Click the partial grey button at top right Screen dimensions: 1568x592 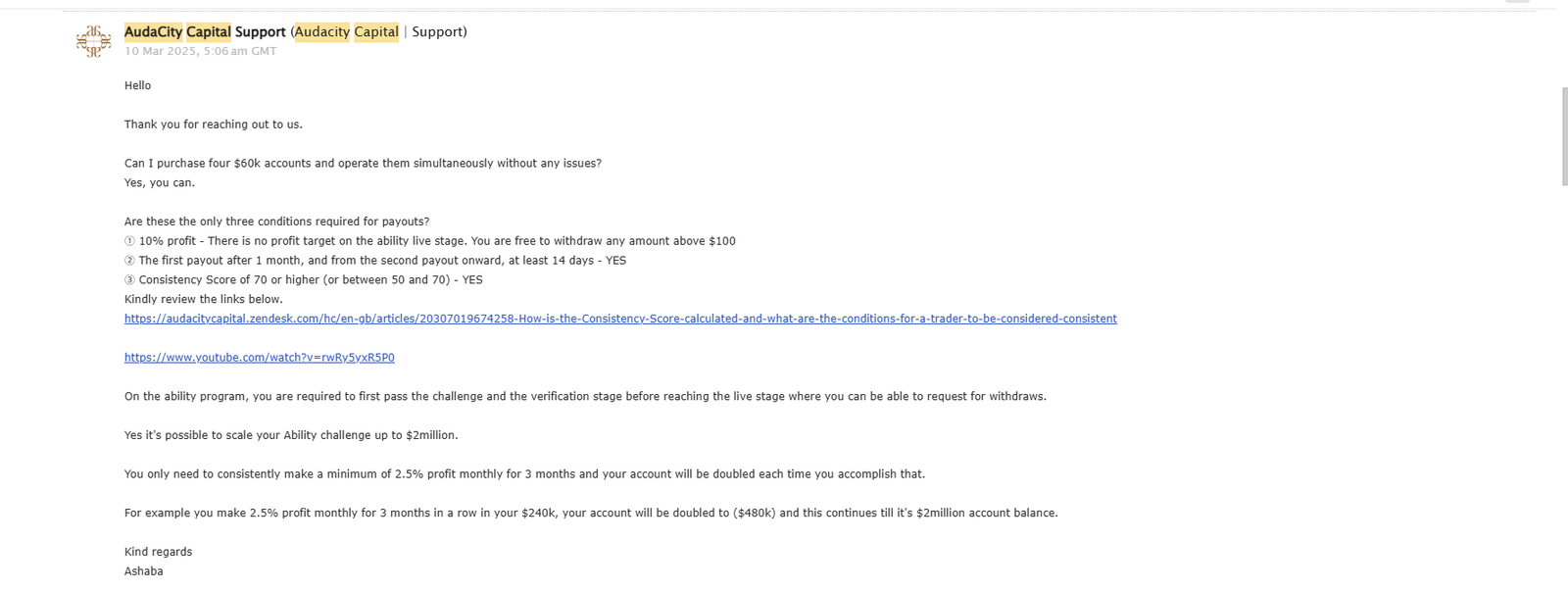1517,2
